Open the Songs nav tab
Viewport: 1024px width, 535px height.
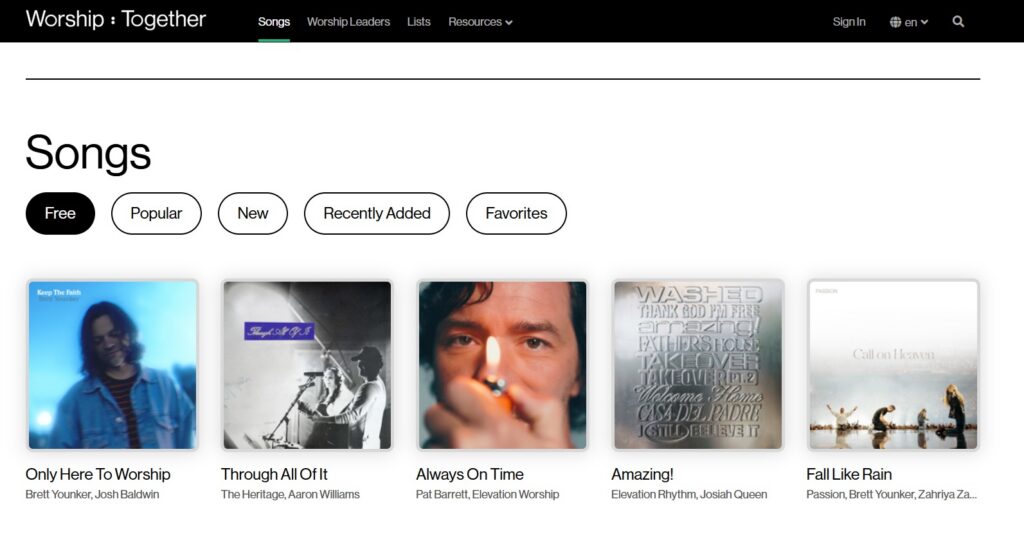pyautogui.click(x=274, y=22)
